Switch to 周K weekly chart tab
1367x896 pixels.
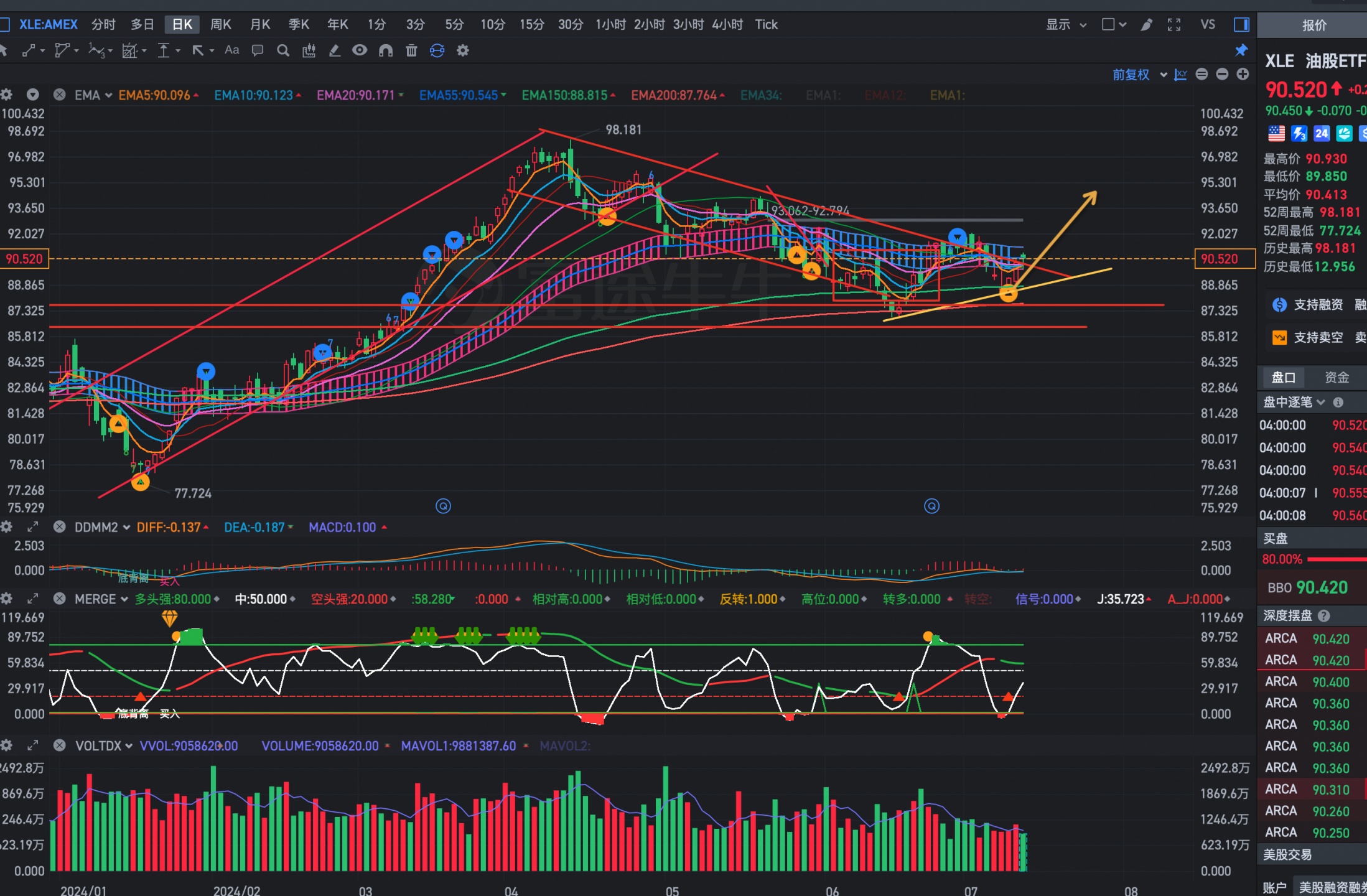click(x=221, y=25)
